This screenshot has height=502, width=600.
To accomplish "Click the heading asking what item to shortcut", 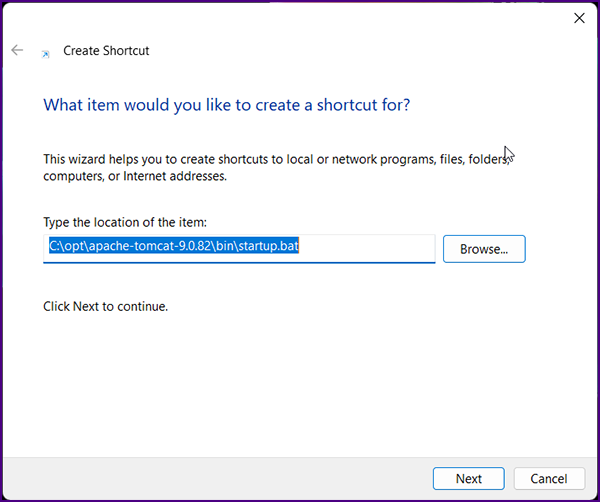I will 227,105.
